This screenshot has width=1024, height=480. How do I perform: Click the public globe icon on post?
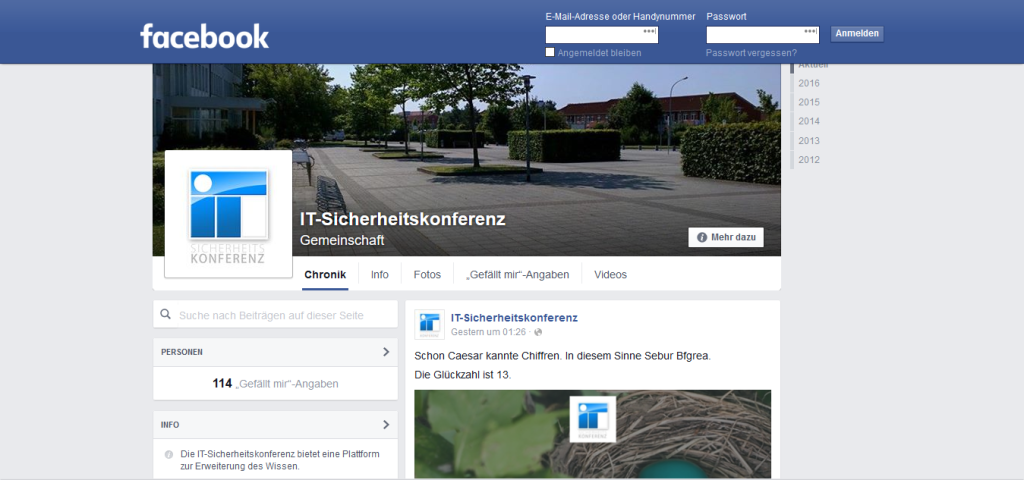[x=538, y=332]
